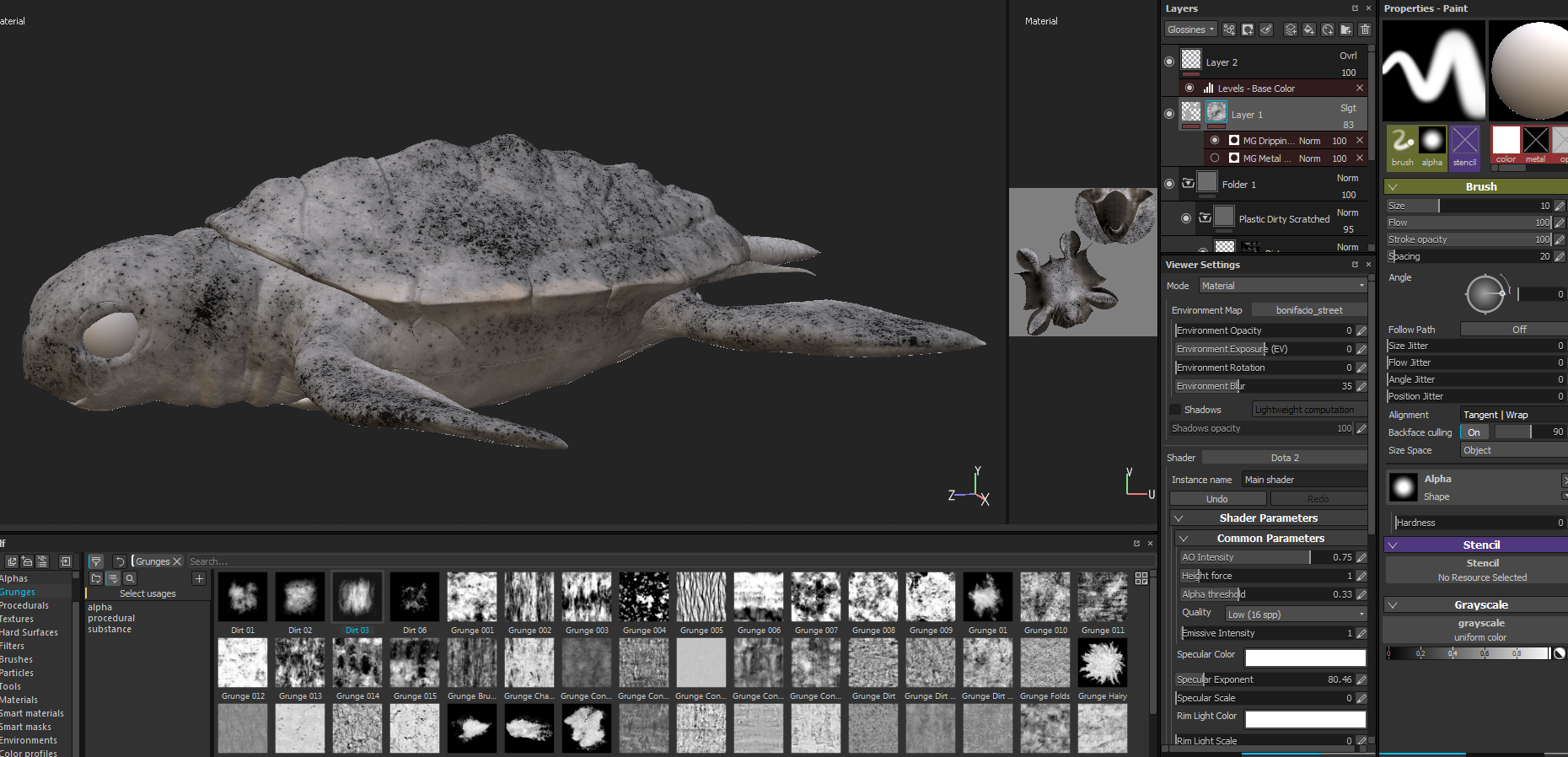Enable the MG Metal generator visibility
The width and height of the screenshot is (1568, 757).
point(1215,158)
